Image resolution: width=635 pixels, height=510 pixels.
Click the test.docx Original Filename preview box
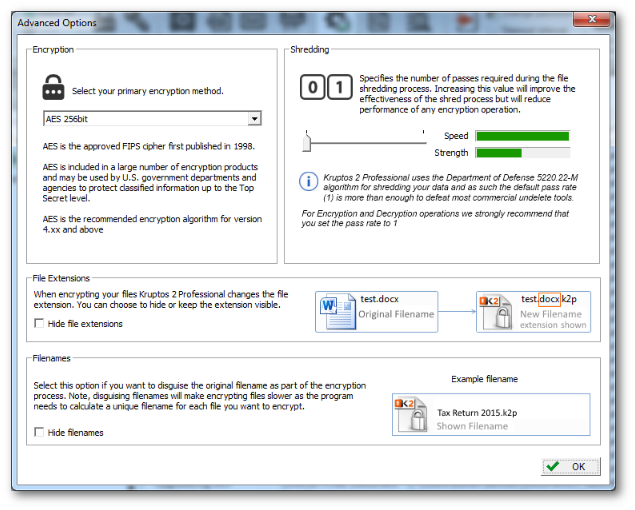[x=376, y=312]
